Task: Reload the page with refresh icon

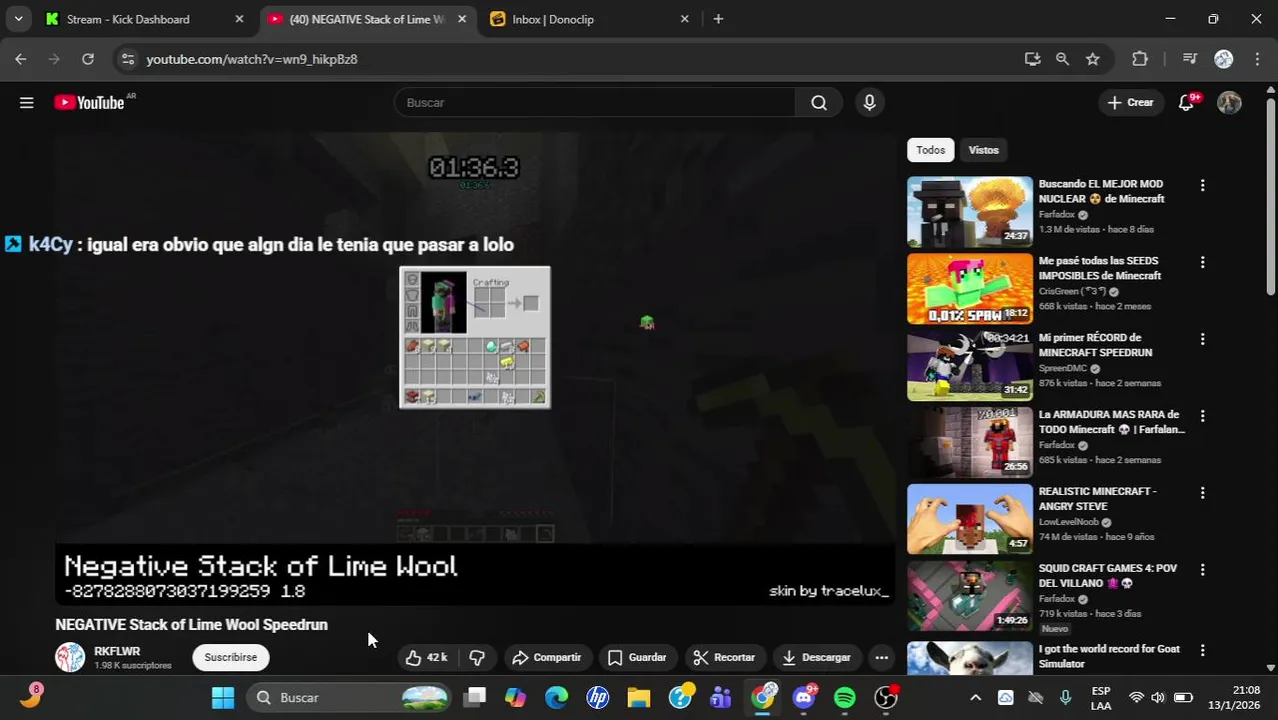Action: [x=88, y=59]
